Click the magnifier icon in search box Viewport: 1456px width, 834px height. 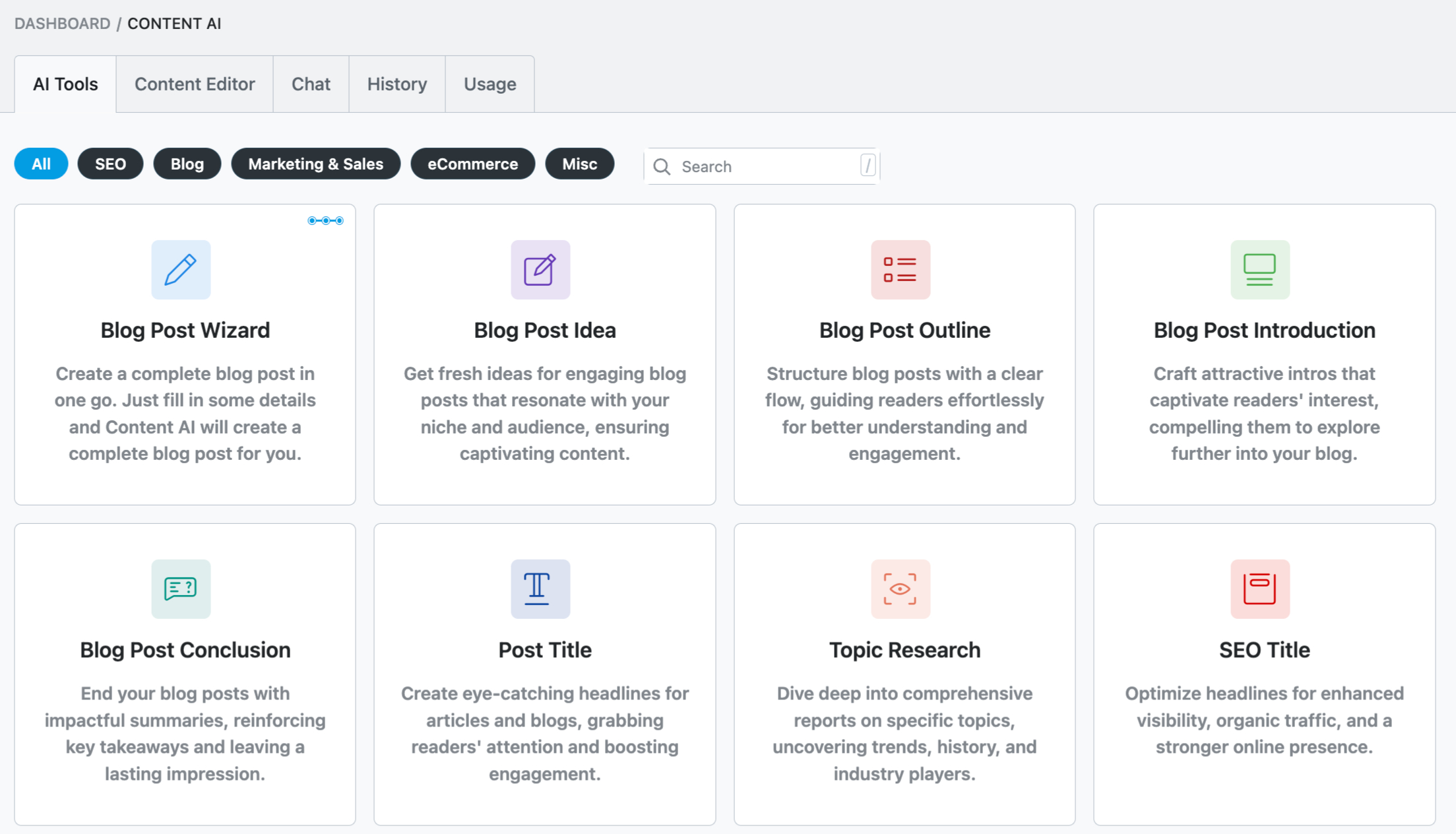(x=662, y=166)
